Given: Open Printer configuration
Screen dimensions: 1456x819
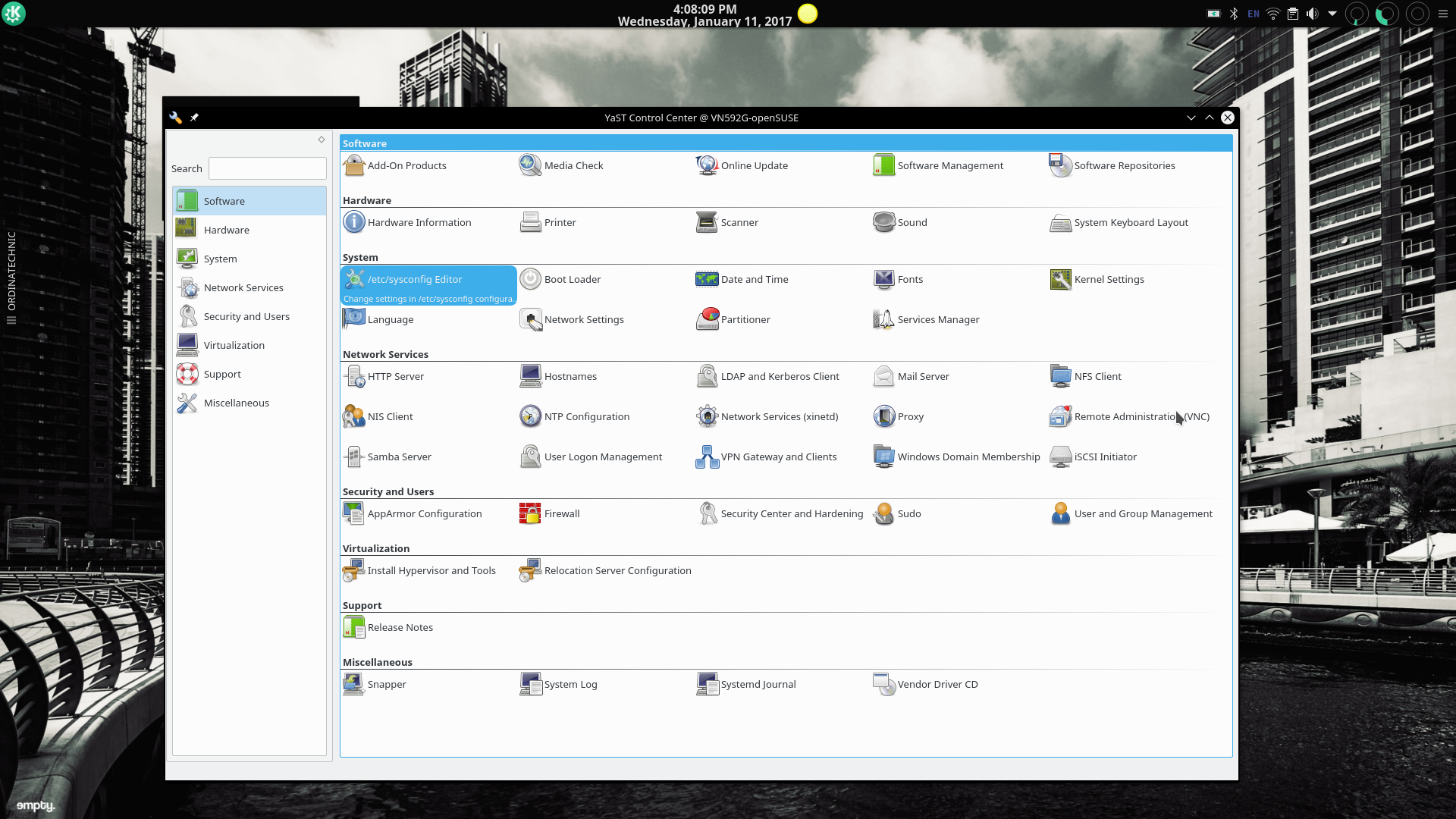Looking at the screenshot, I should pyautogui.click(x=548, y=222).
